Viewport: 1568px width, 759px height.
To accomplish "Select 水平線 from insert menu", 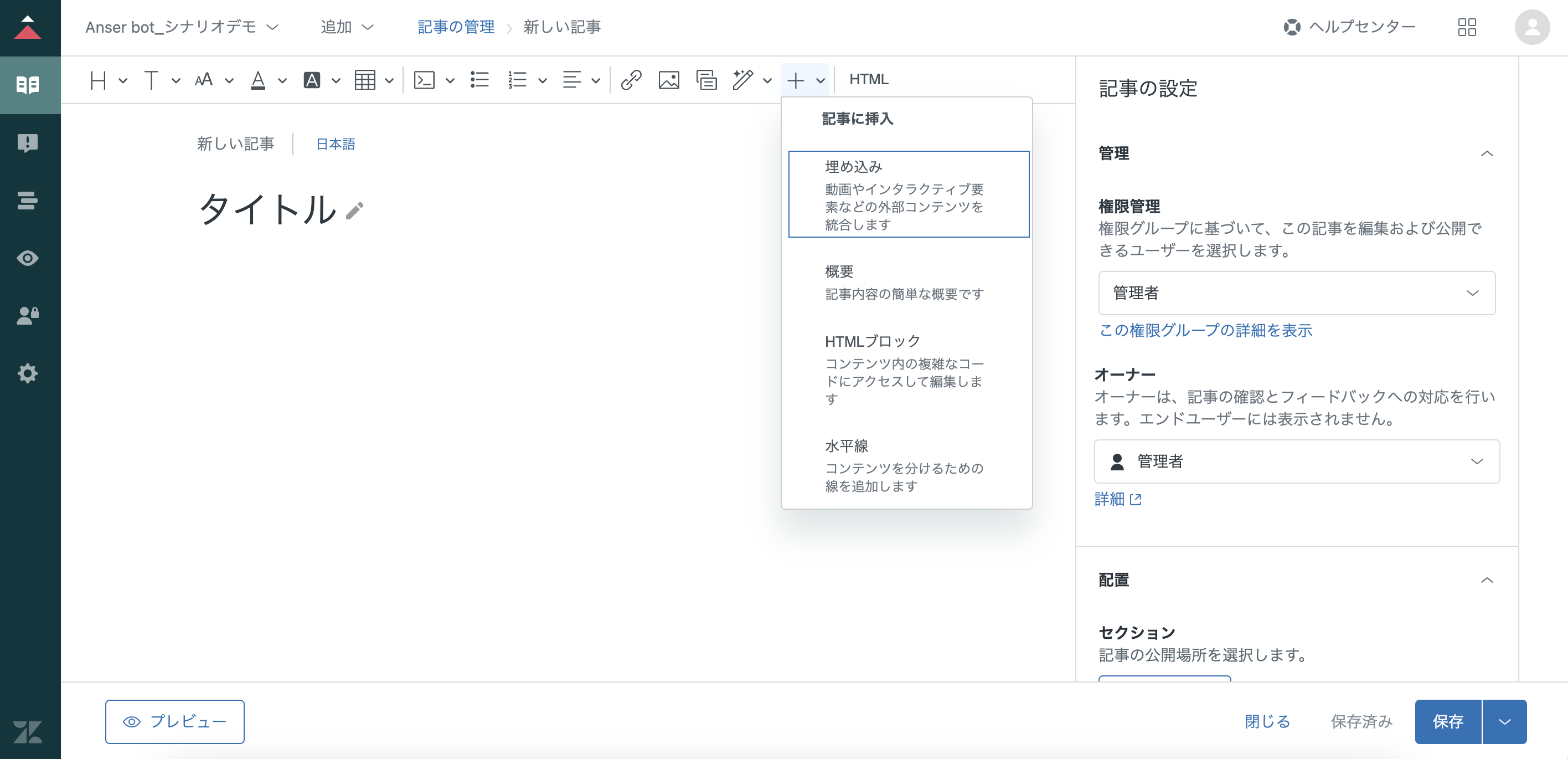I will (x=909, y=465).
